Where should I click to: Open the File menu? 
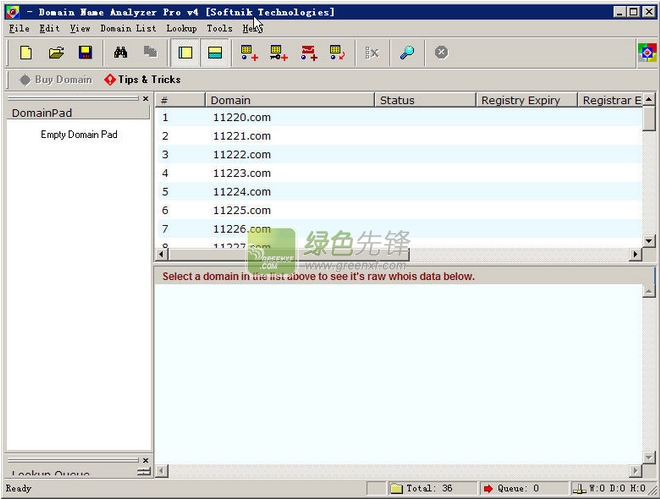click(x=19, y=29)
